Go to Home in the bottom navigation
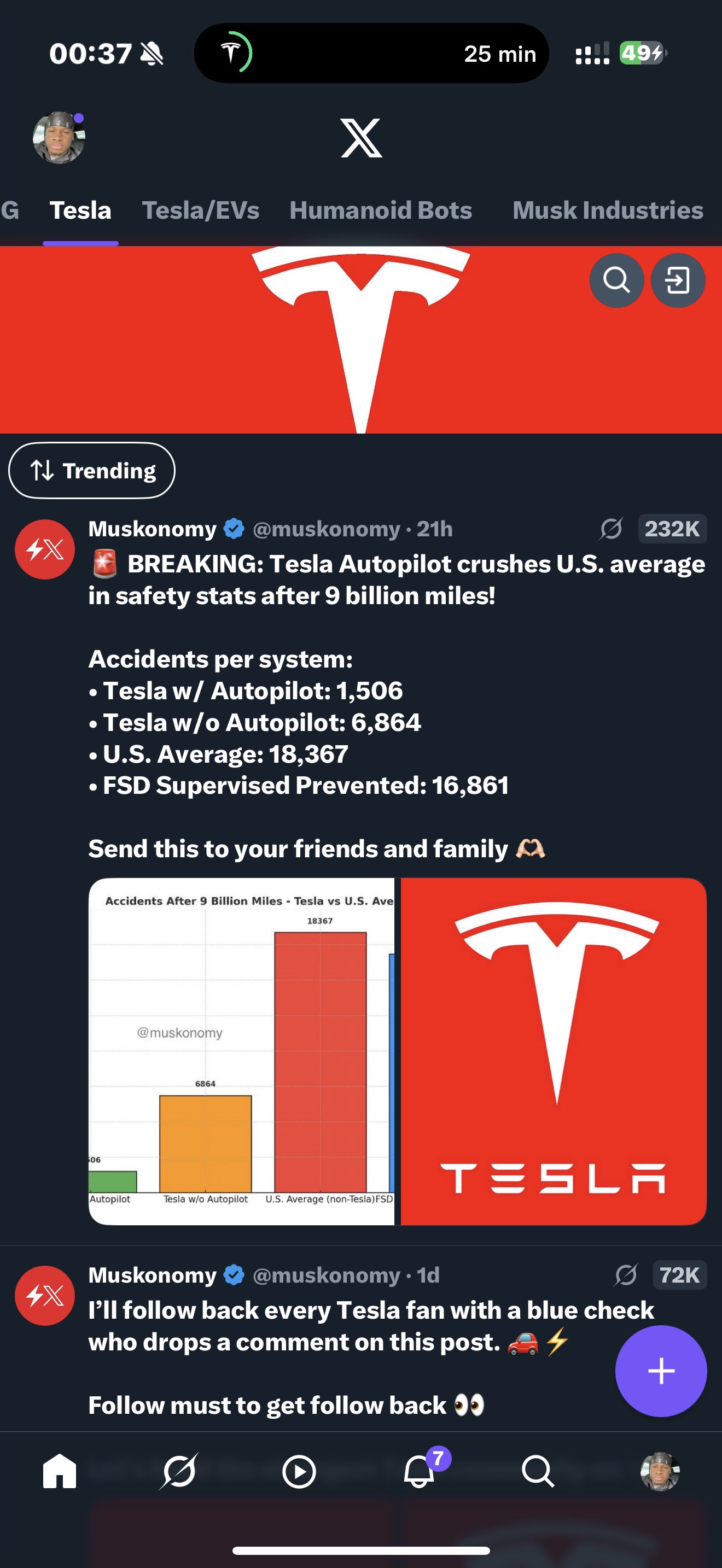 60,1471
